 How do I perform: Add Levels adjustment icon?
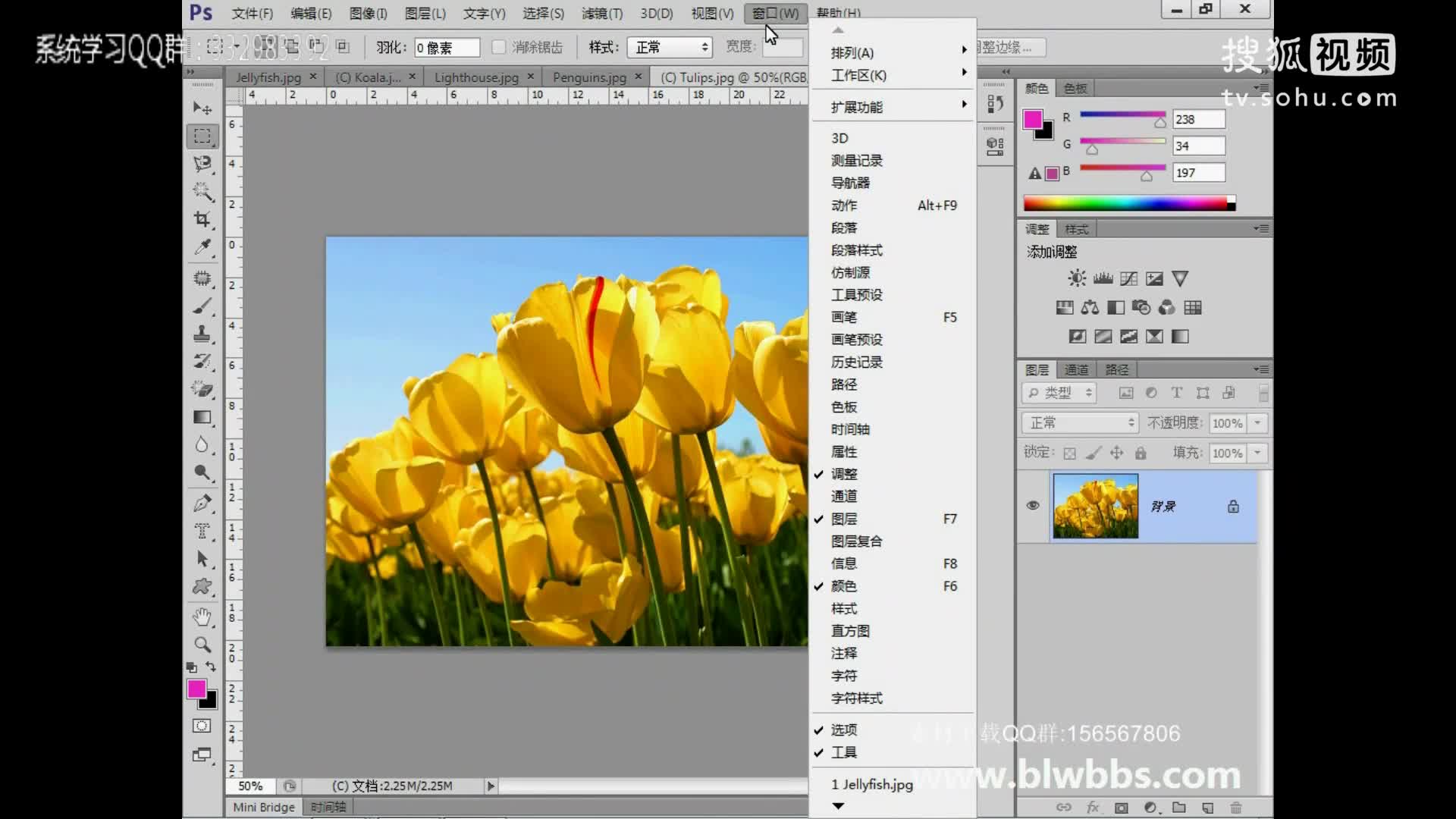click(1103, 278)
